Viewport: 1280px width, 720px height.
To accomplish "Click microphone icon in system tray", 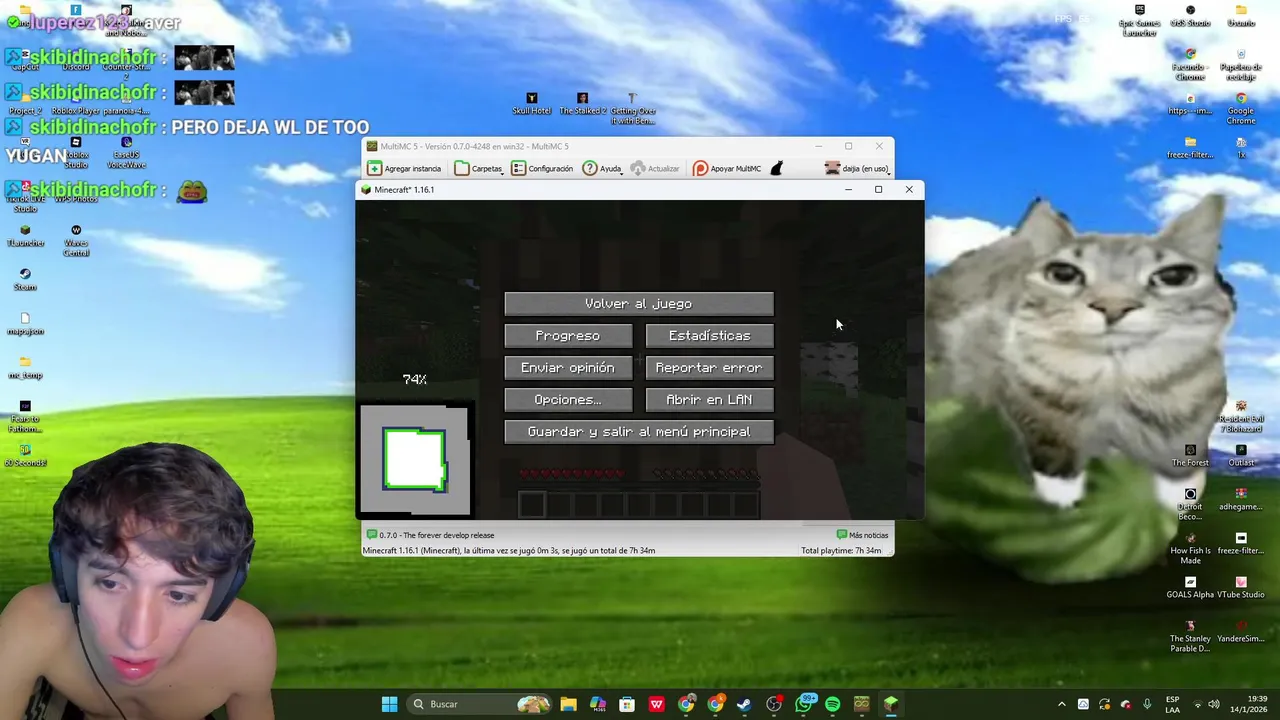I will tap(1147, 704).
